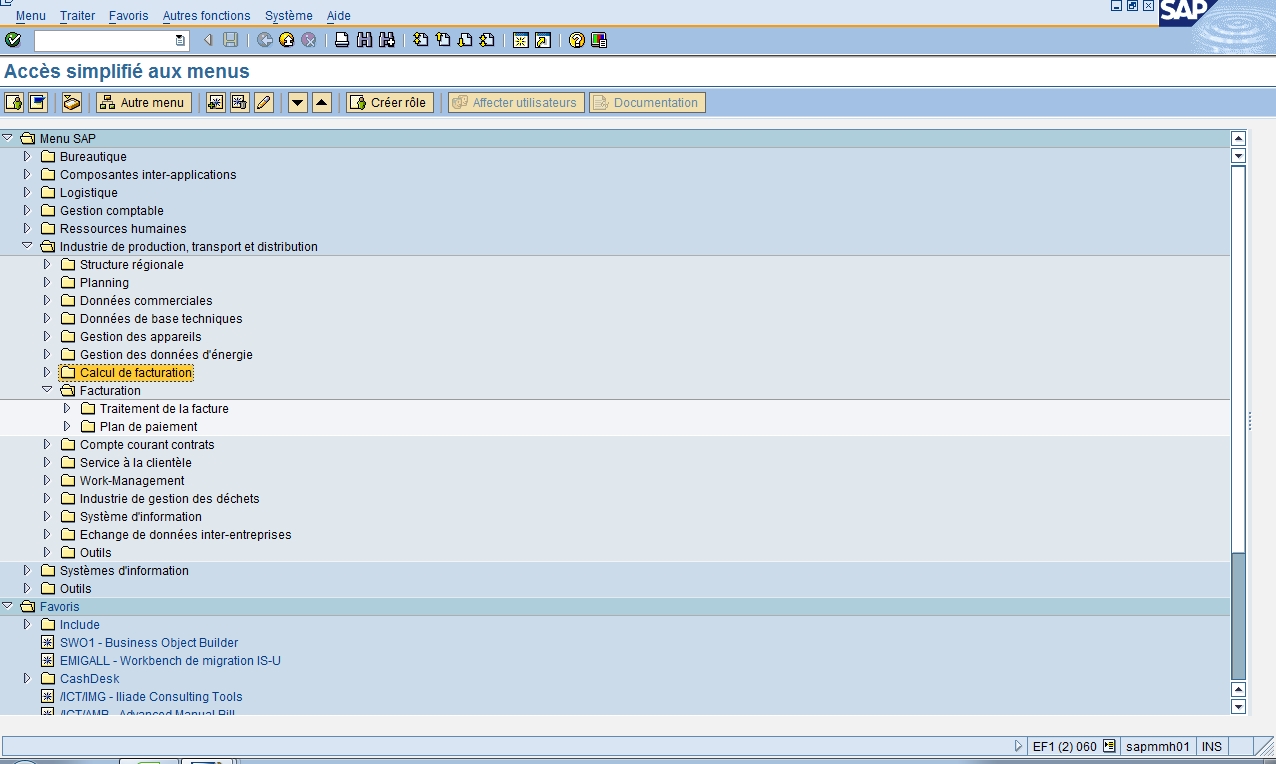The image size is (1276, 764).
Task: Expand the Logistique folder
Action: 27,192
